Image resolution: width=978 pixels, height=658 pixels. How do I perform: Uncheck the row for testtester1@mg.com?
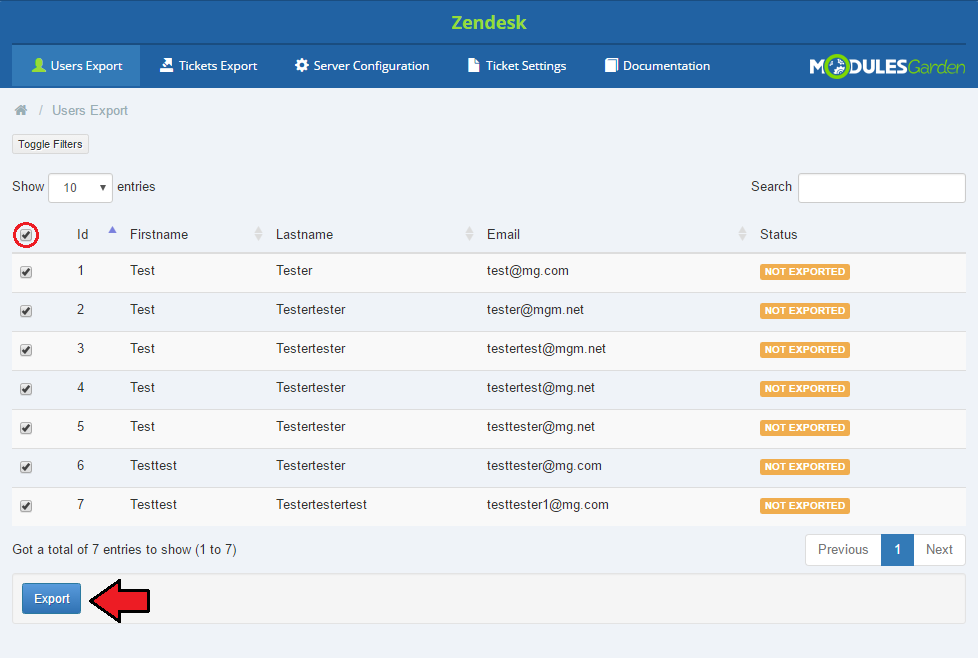(x=26, y=506)
